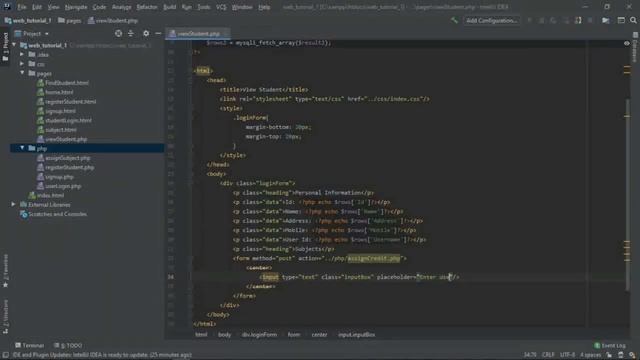This screenshot has height=360, width=640.
Task: Open the UTF-8 encoding selector
Action: coord(567,355)
